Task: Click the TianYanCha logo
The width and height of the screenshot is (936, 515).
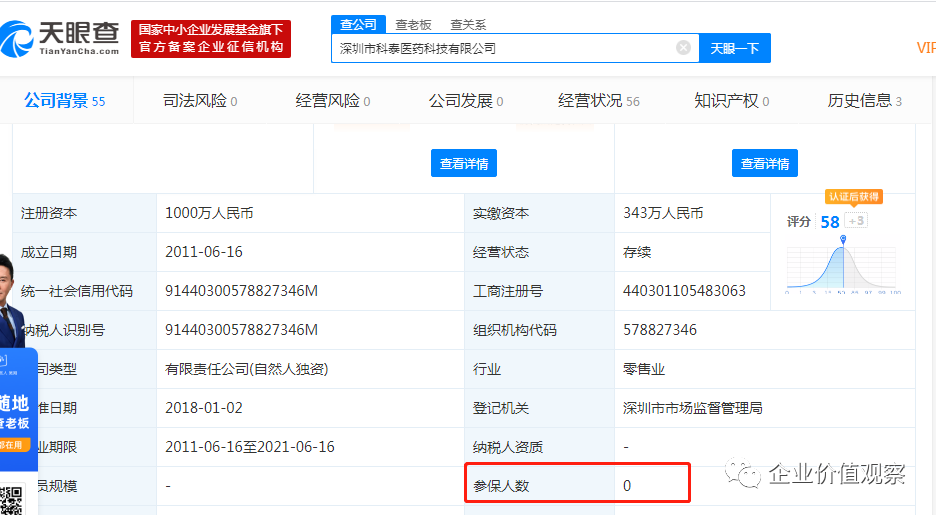Action: (x=60, y=38)
